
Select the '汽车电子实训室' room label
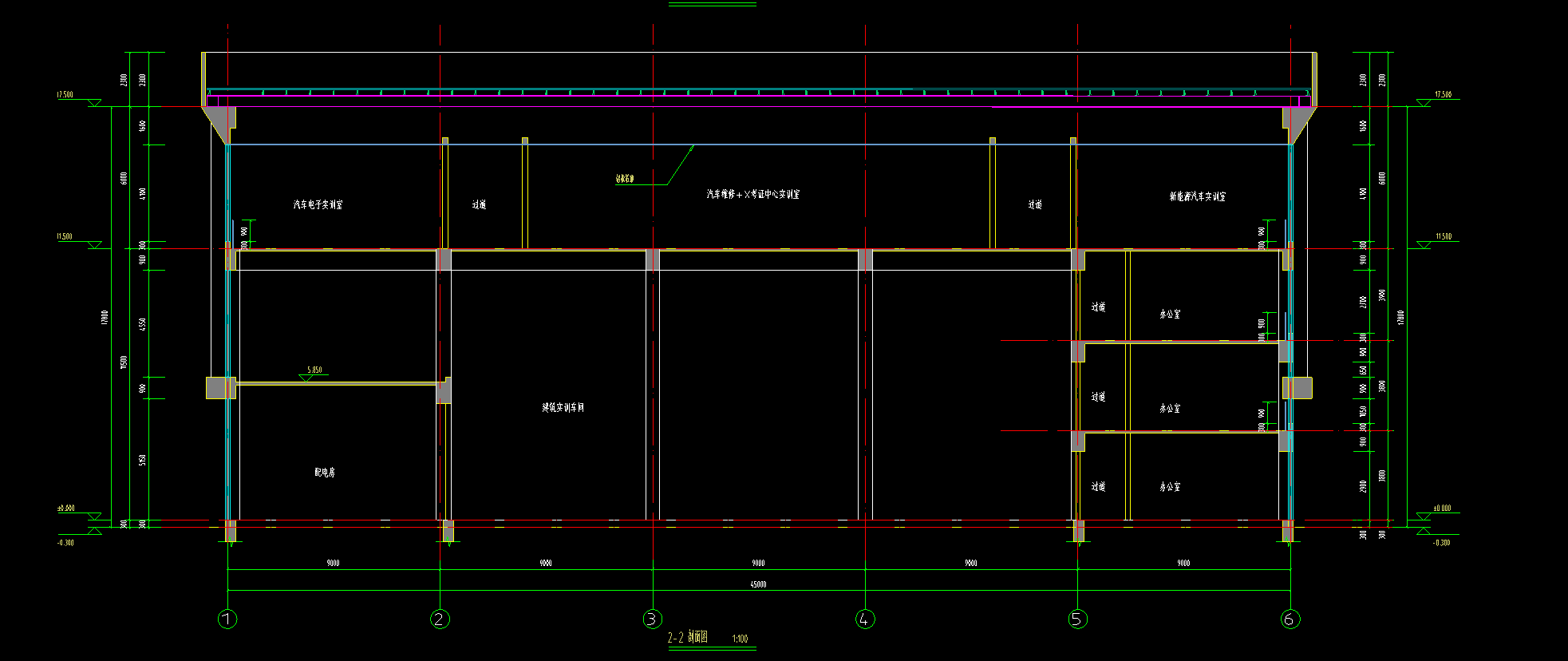point(318,204)
